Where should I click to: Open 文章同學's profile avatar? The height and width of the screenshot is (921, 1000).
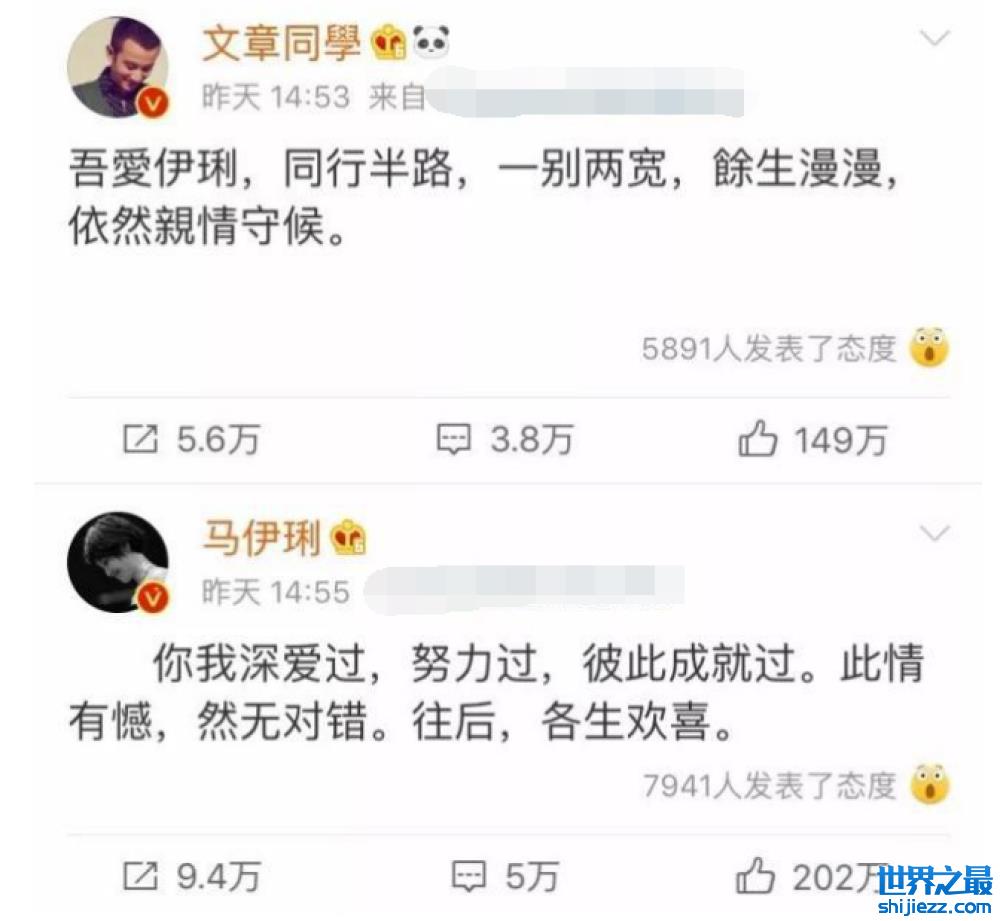click(x=119, y=68)
